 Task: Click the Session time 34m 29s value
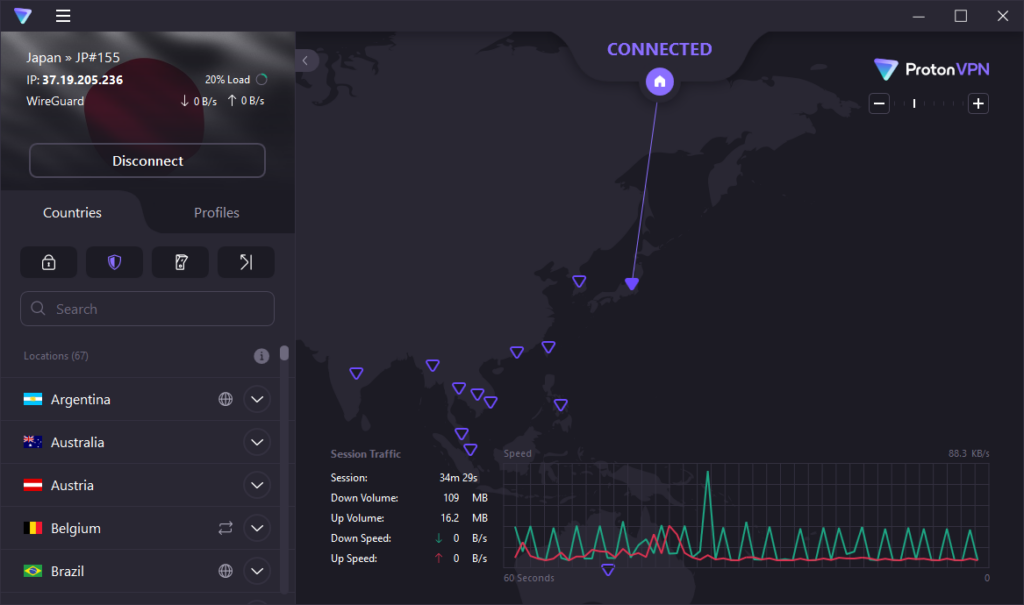click(458, 478)
